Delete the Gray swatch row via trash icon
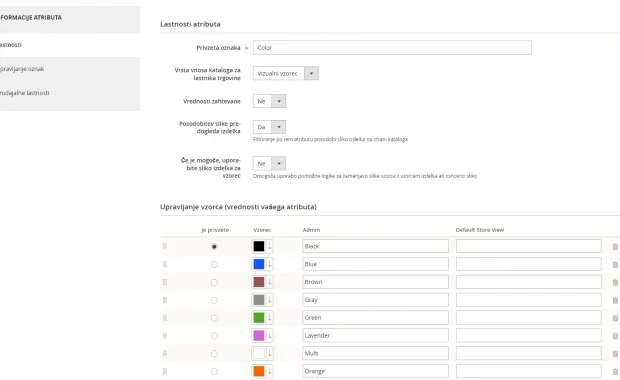Viewport: 620px width, 380px height. click(615, 300)
